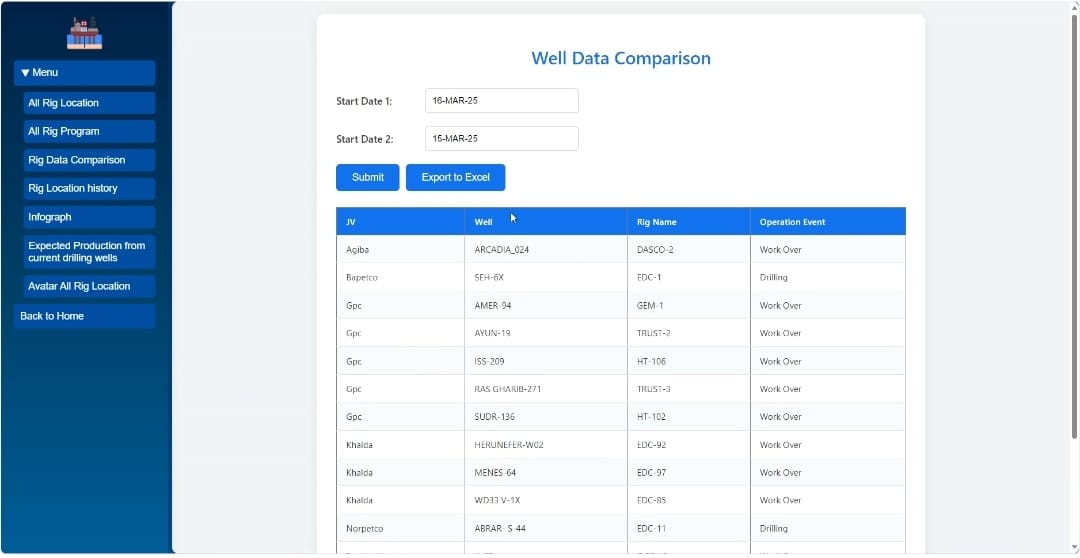
Task: Select the Norpetco JV cell
Action: (400, 528)
